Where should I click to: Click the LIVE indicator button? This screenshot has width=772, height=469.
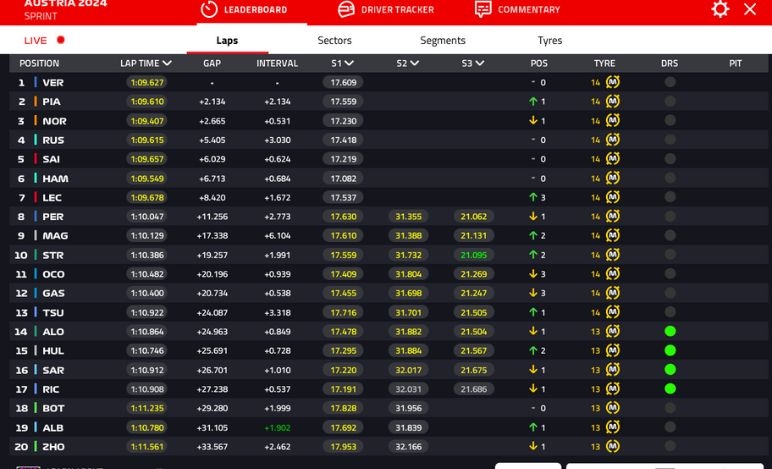point(44,41)
